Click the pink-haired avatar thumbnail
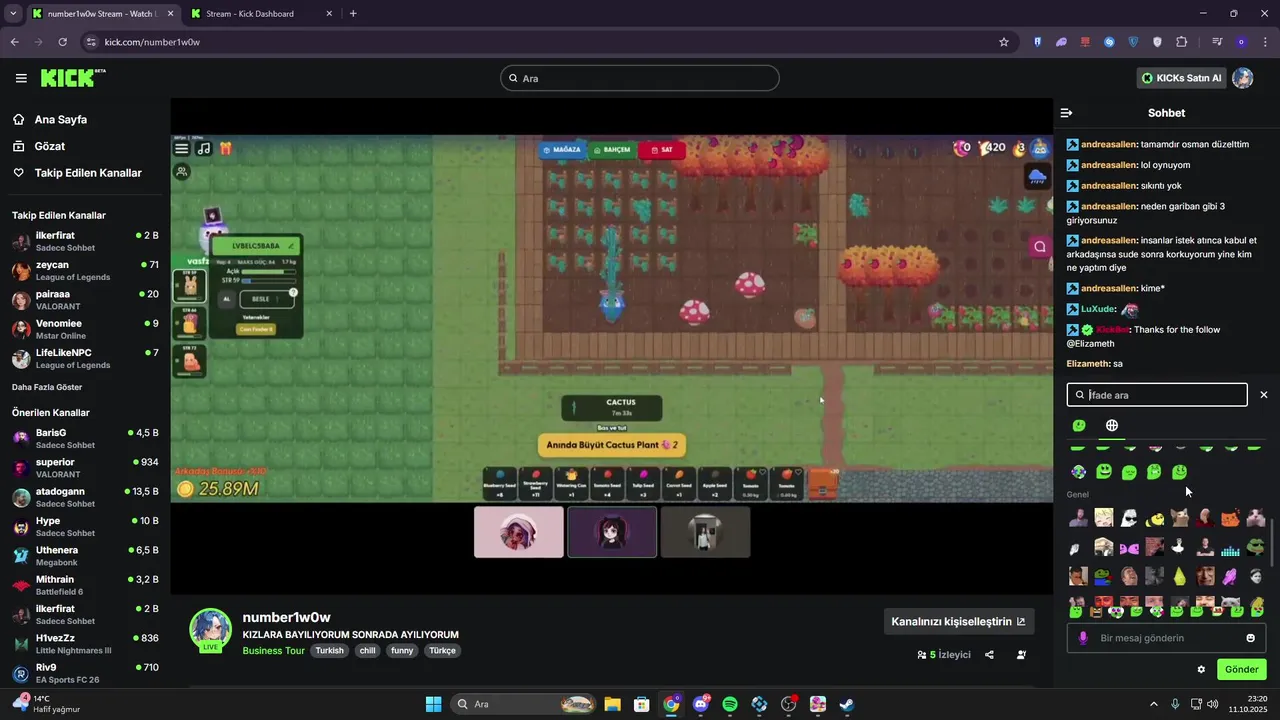Viewport: 1280px width, 720px height. pos(519,532)
